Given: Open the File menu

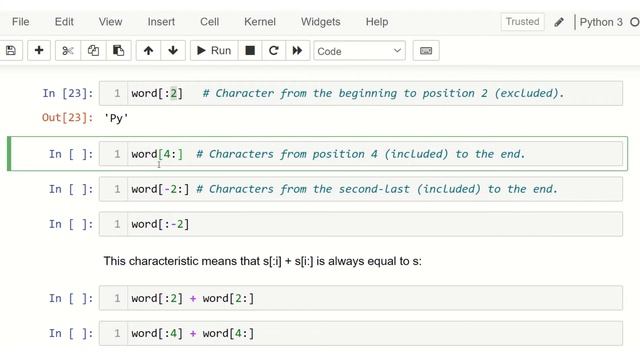Looking at the screenshot, I should tap(20, 22).
